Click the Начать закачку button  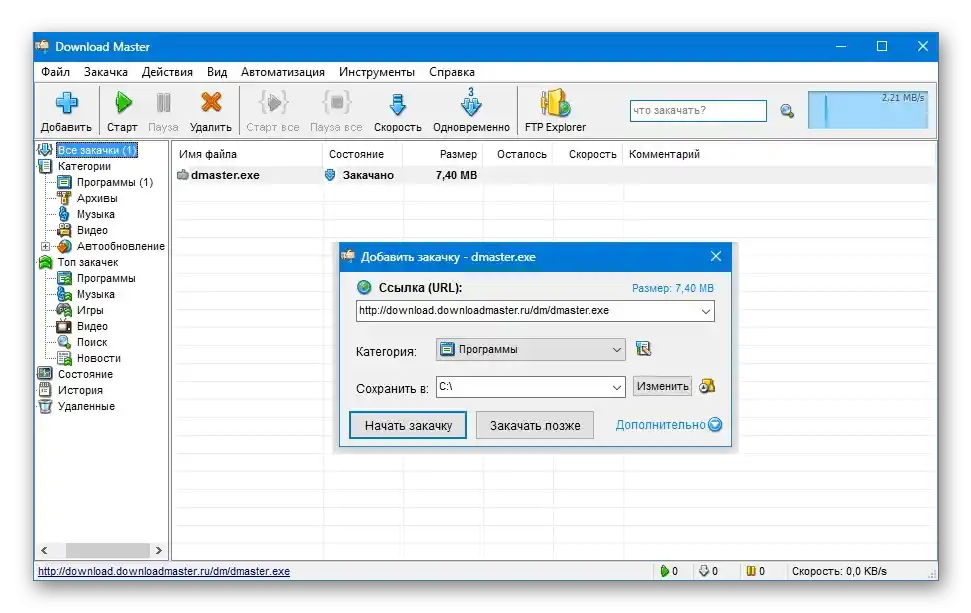click(408, 425)
